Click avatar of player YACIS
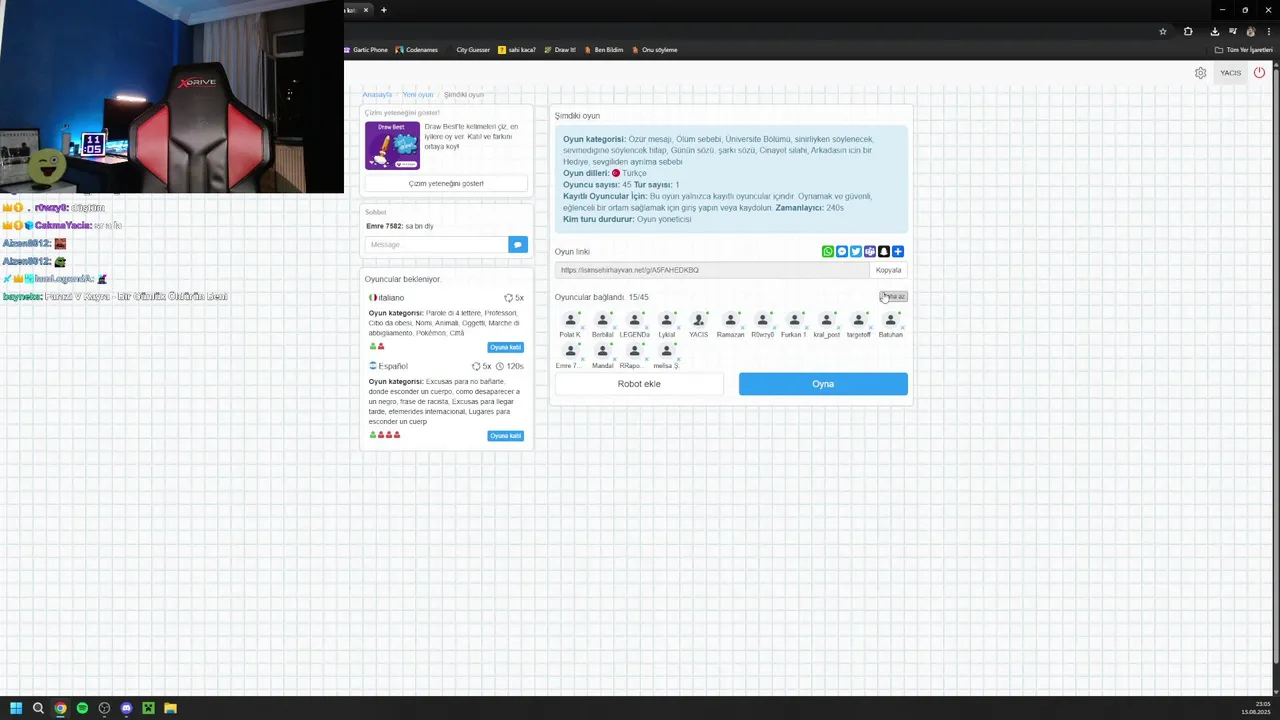1280x720 pixels. [x=698, y=320]
